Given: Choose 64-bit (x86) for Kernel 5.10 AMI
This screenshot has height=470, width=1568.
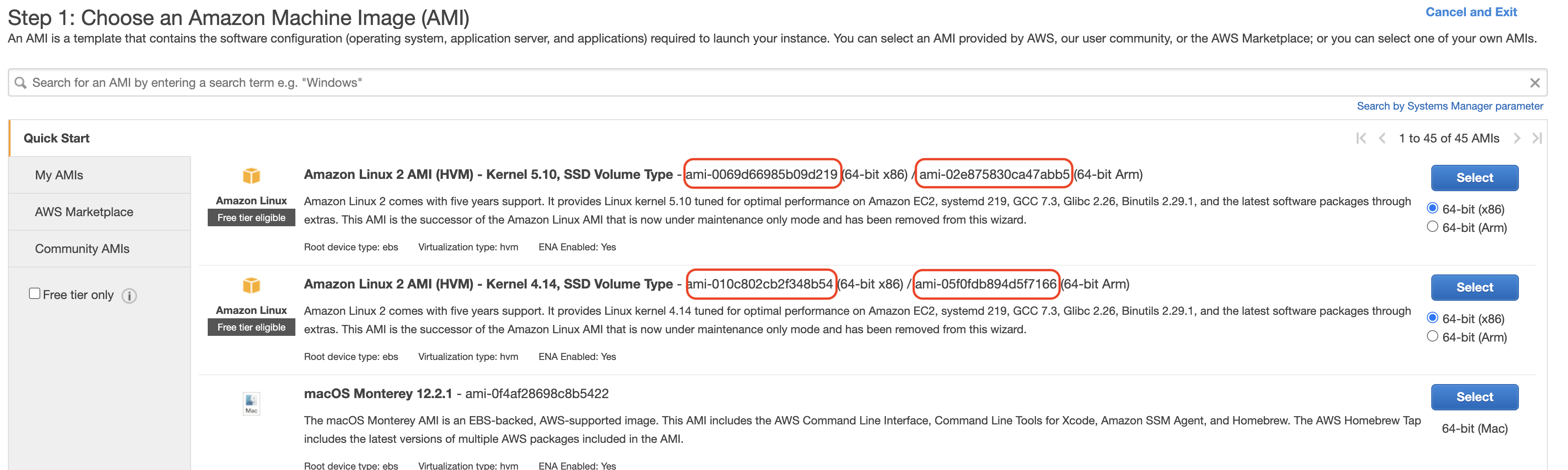Looking at the screenshot, I should (1432, 208).
